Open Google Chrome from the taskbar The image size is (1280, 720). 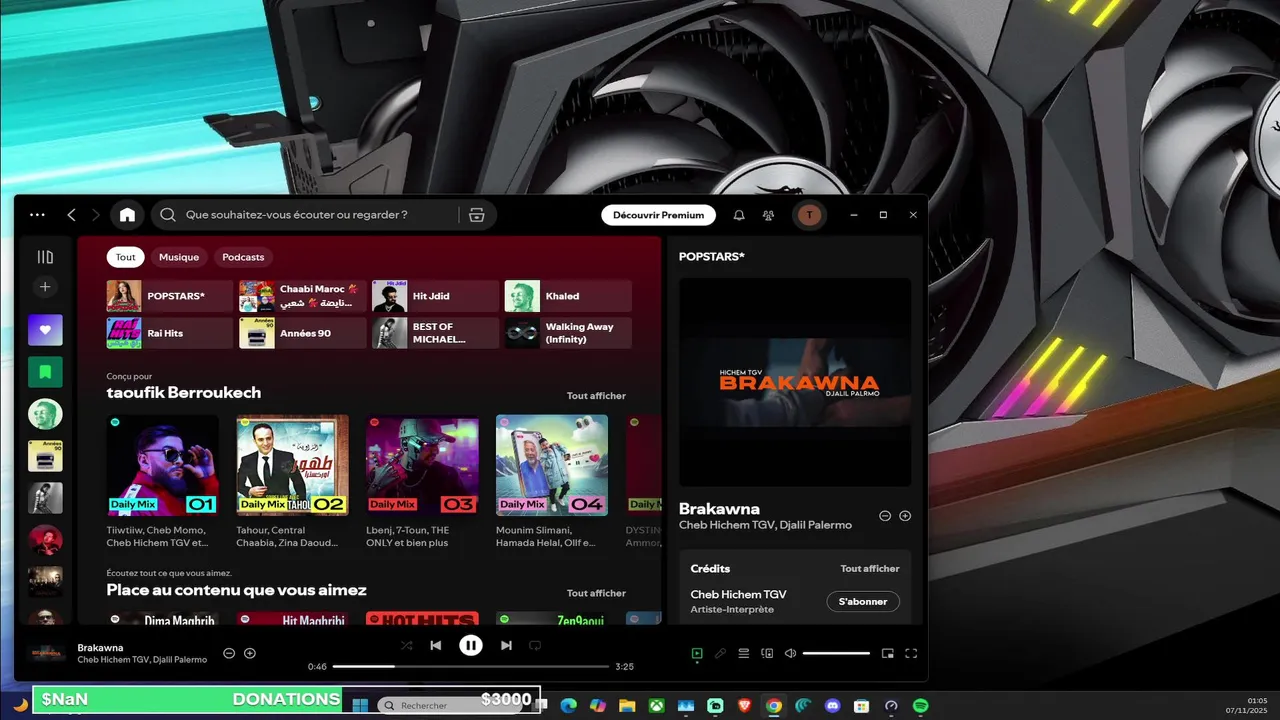pyautogui.click(x=774, y=706)
